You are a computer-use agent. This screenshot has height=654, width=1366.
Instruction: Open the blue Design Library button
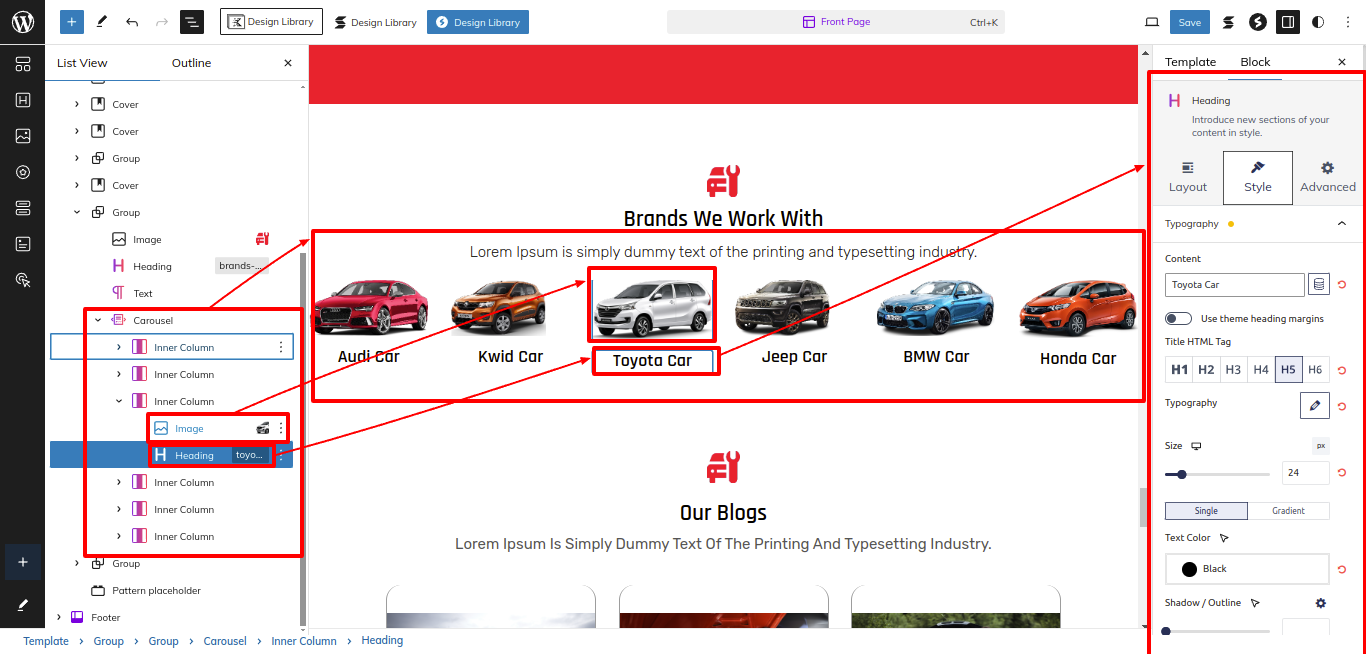coord(478,22)
